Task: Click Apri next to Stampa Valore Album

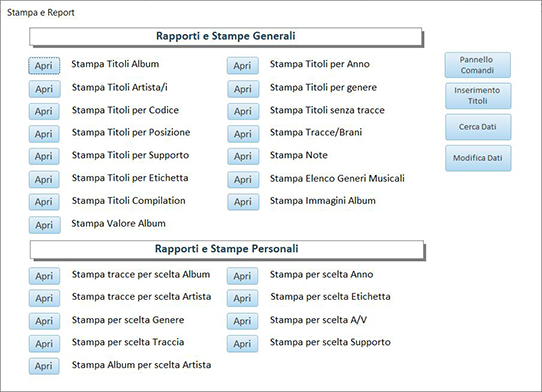Action: point(44,225)
